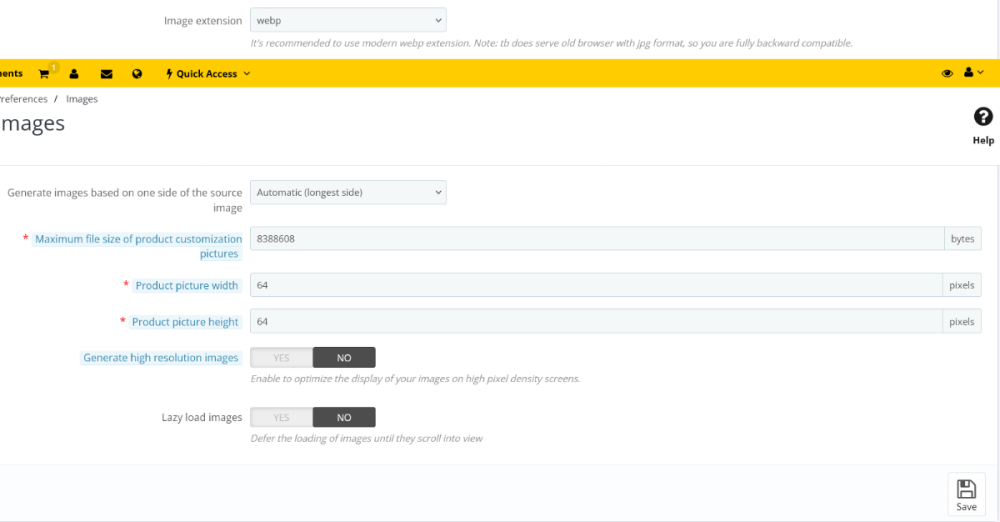
Task: Click the Save floppy disk icon
Action: click(966, 494)
